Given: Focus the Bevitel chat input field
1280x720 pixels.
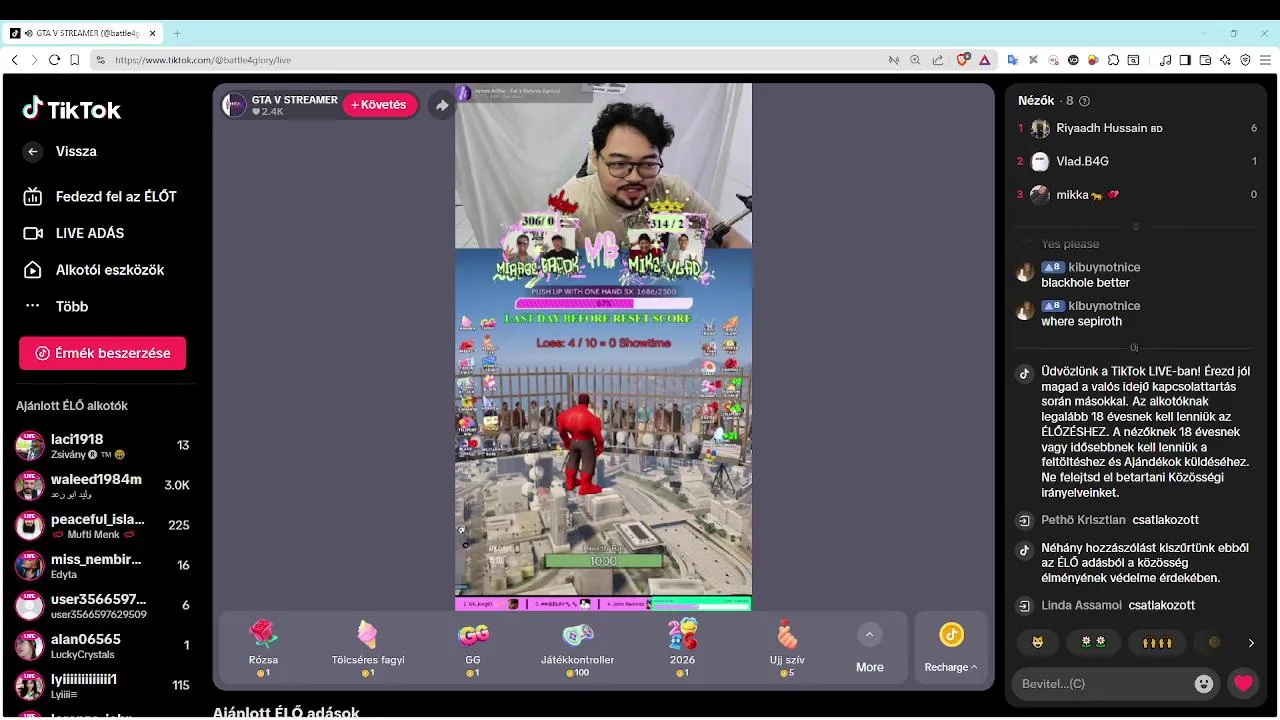Looking at the screenshot, I should (1101, 684).
